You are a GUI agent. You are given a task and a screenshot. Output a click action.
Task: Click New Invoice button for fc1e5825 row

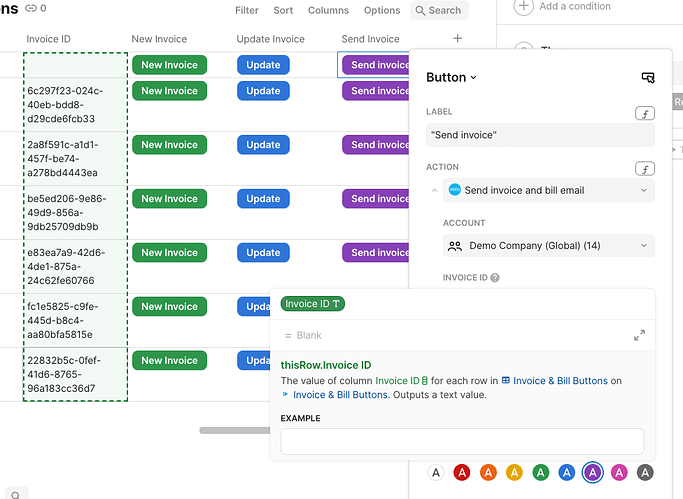point(169,307)
